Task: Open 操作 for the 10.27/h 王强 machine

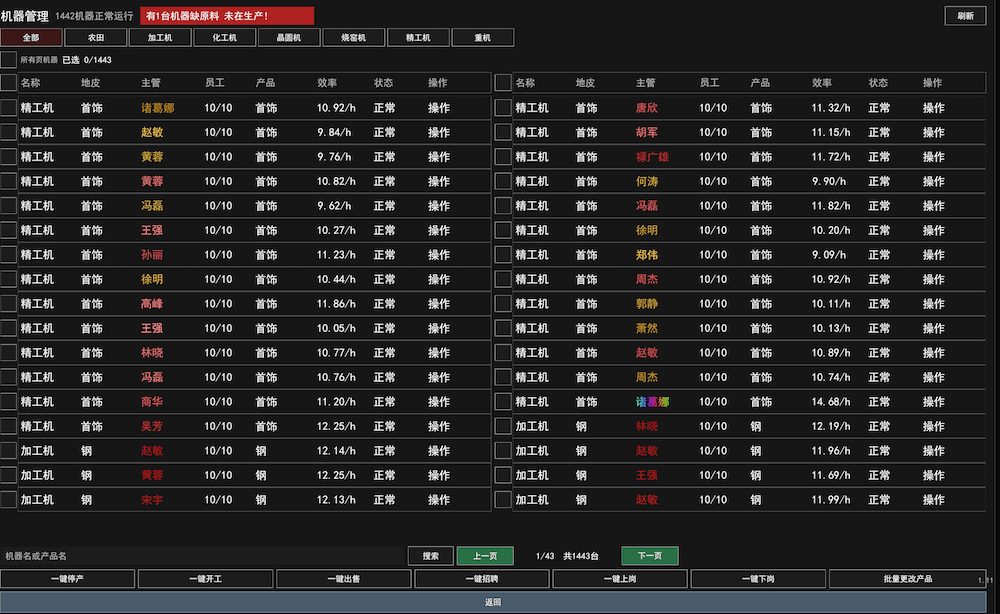Action: [439, 230]
